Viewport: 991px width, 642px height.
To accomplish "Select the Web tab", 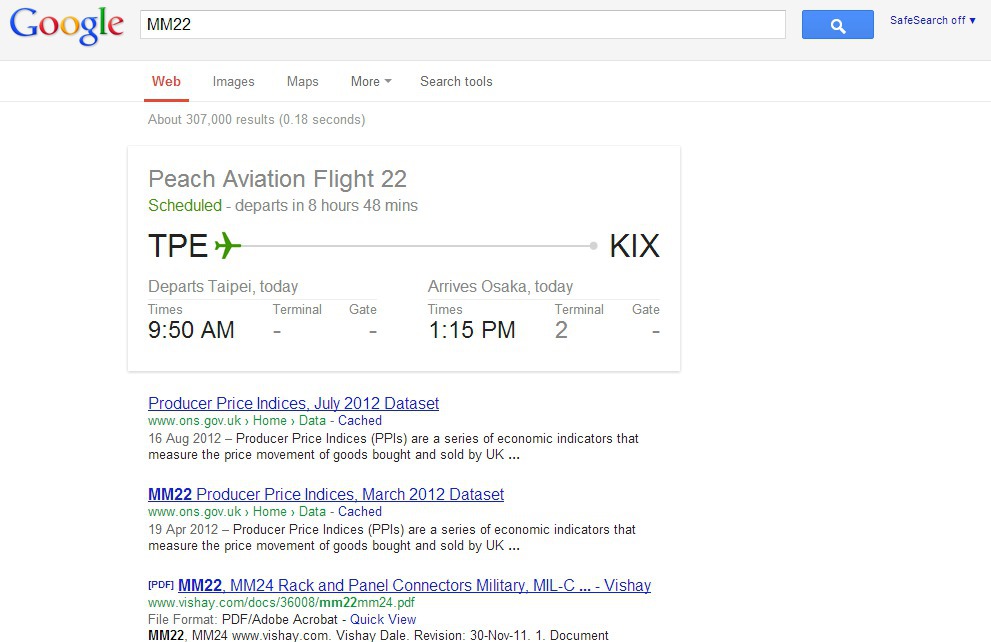I will coord(166,82).
